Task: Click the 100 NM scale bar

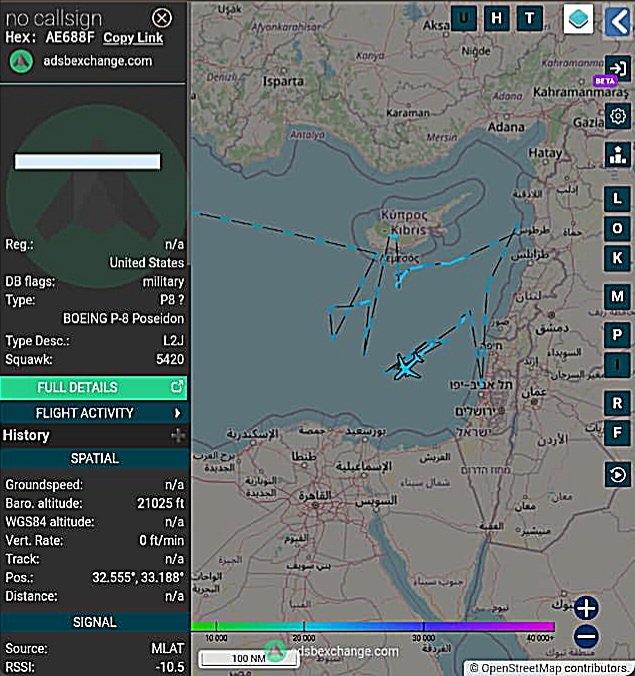Action: (x=248, y=658)
